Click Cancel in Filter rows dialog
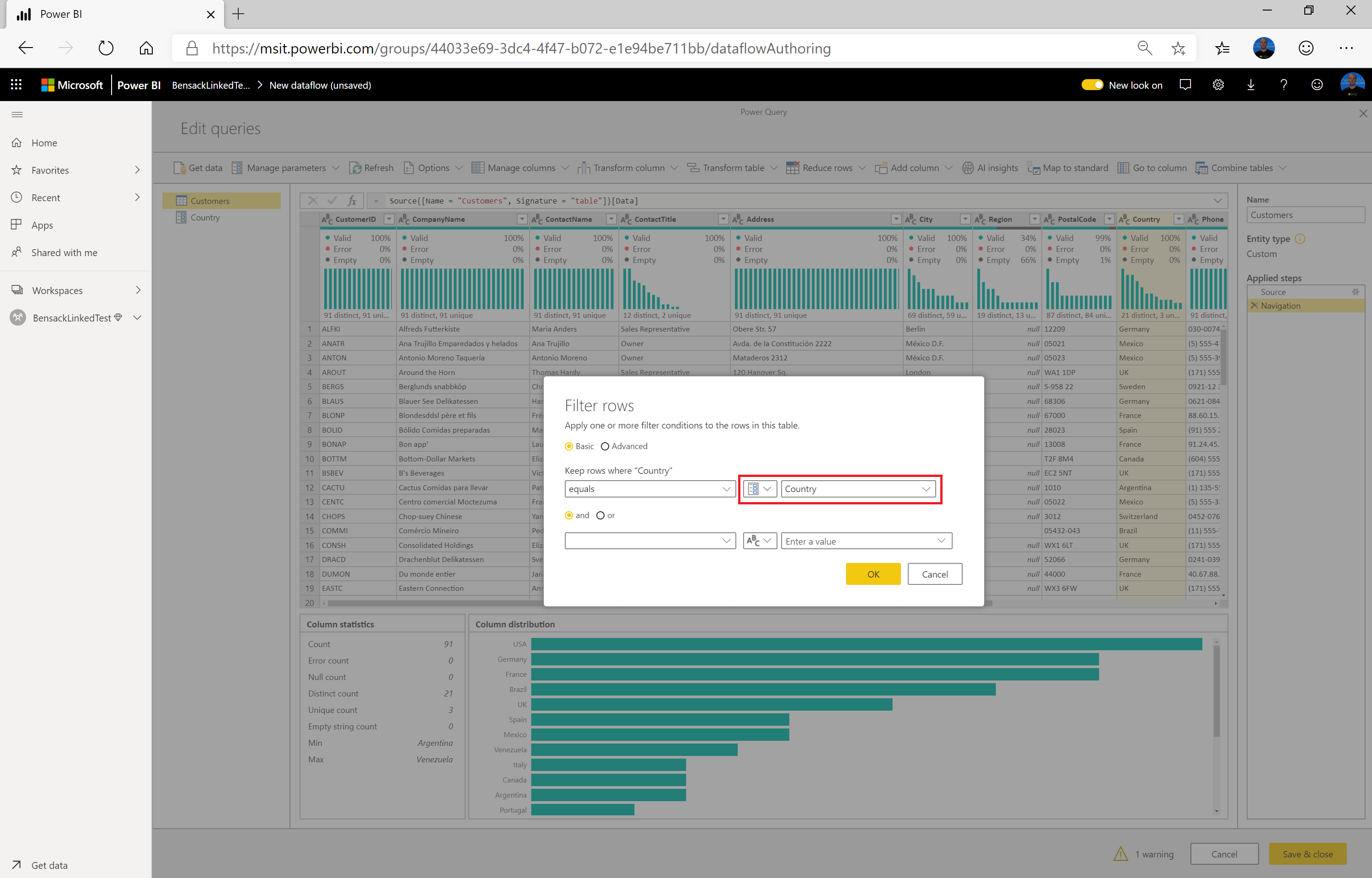Screen dimensions: 1372x878 pos(935,574)
